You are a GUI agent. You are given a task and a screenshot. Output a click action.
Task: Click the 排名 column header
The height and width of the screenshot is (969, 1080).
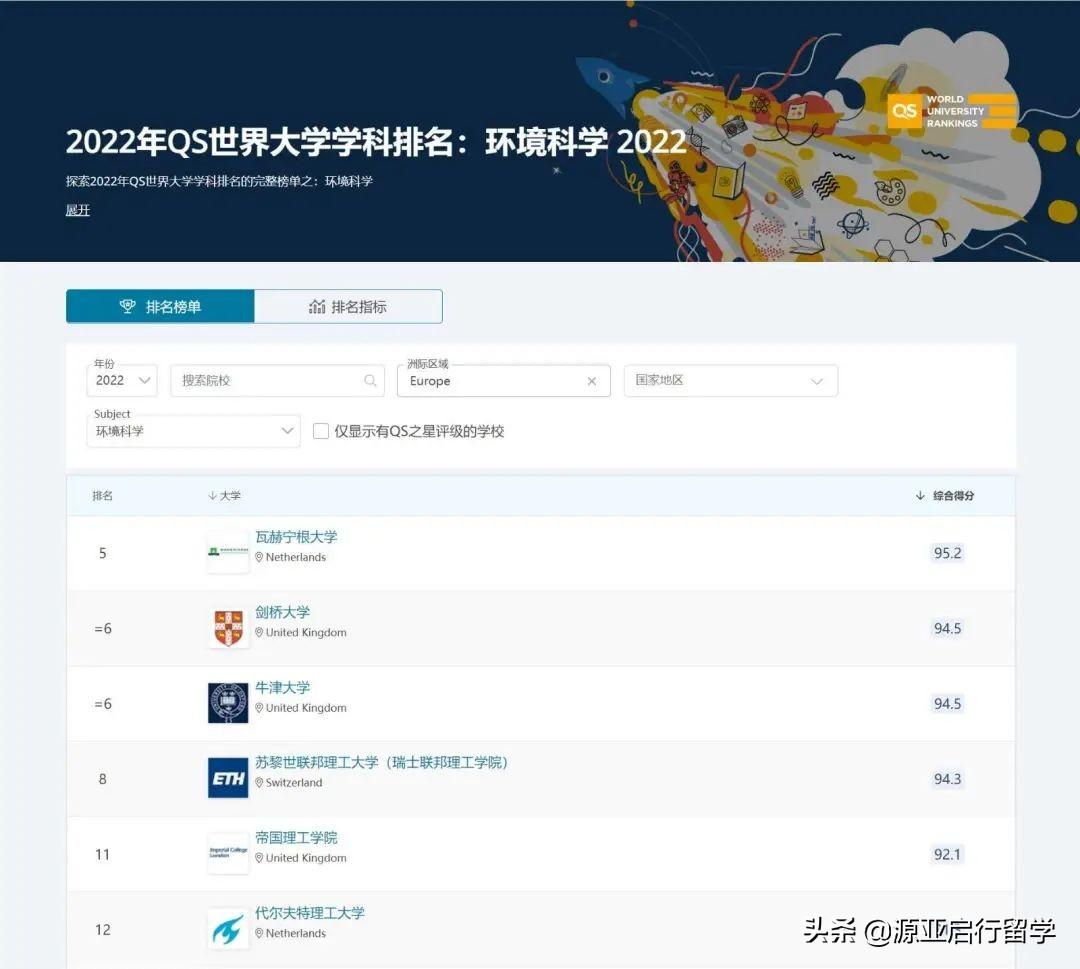[103, 495]
